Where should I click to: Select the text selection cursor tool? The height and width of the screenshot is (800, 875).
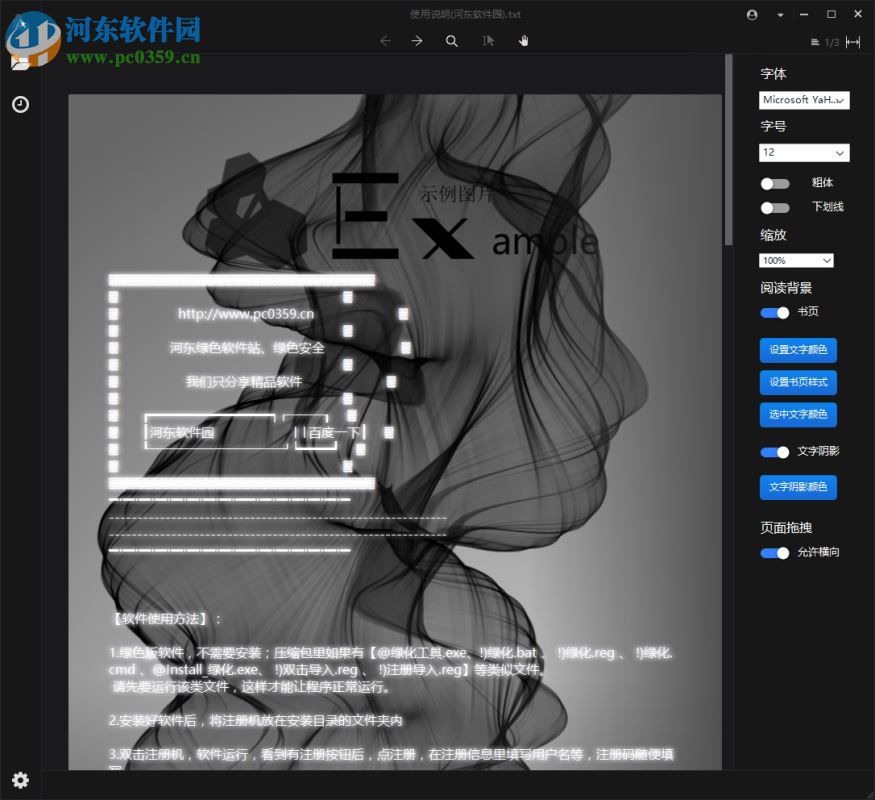coord(487,40)
